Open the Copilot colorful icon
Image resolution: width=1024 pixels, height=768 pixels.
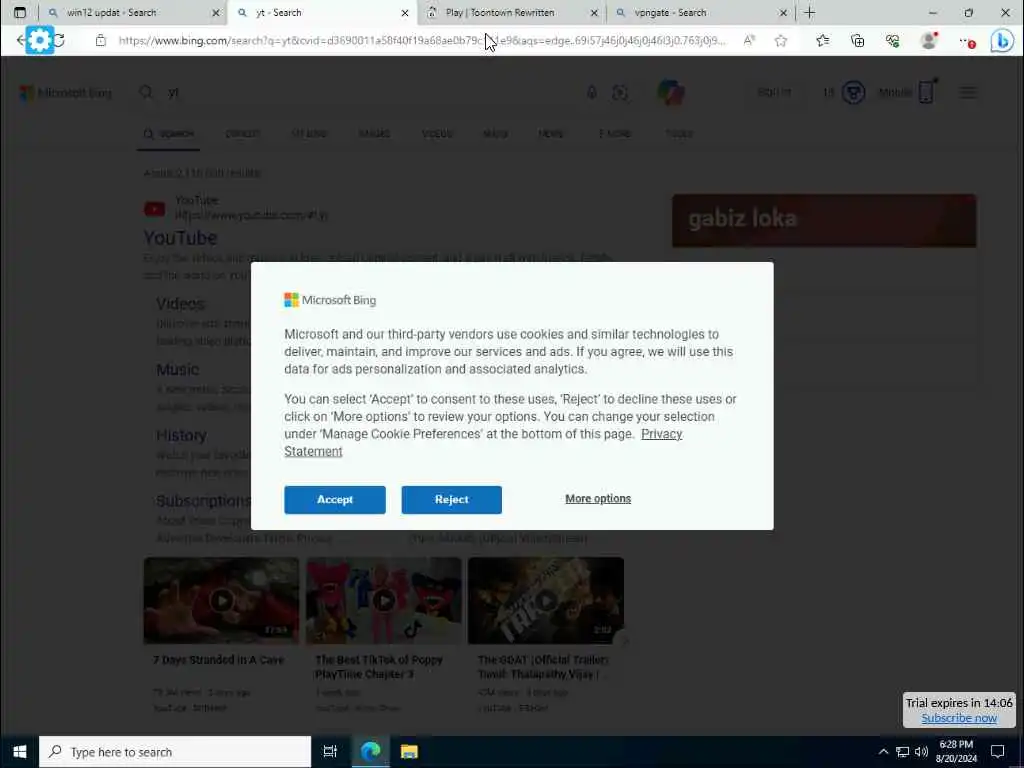coord(671,92)
